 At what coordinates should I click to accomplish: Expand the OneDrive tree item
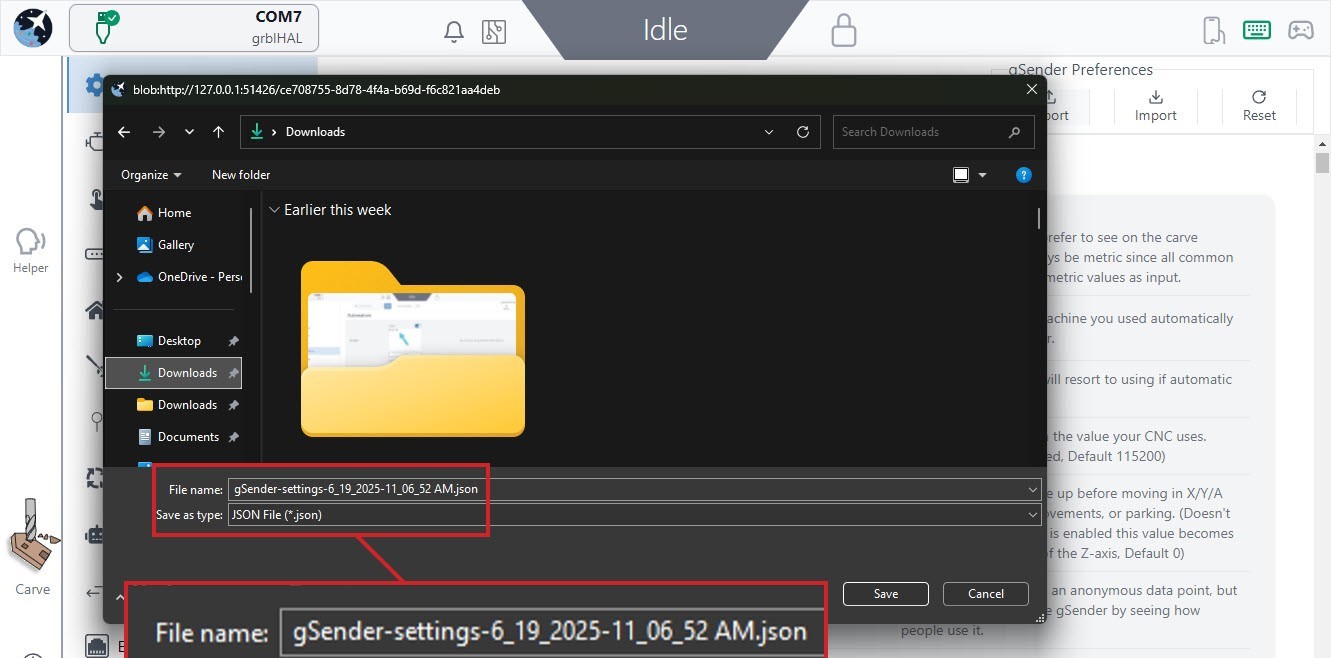point(120,277)
